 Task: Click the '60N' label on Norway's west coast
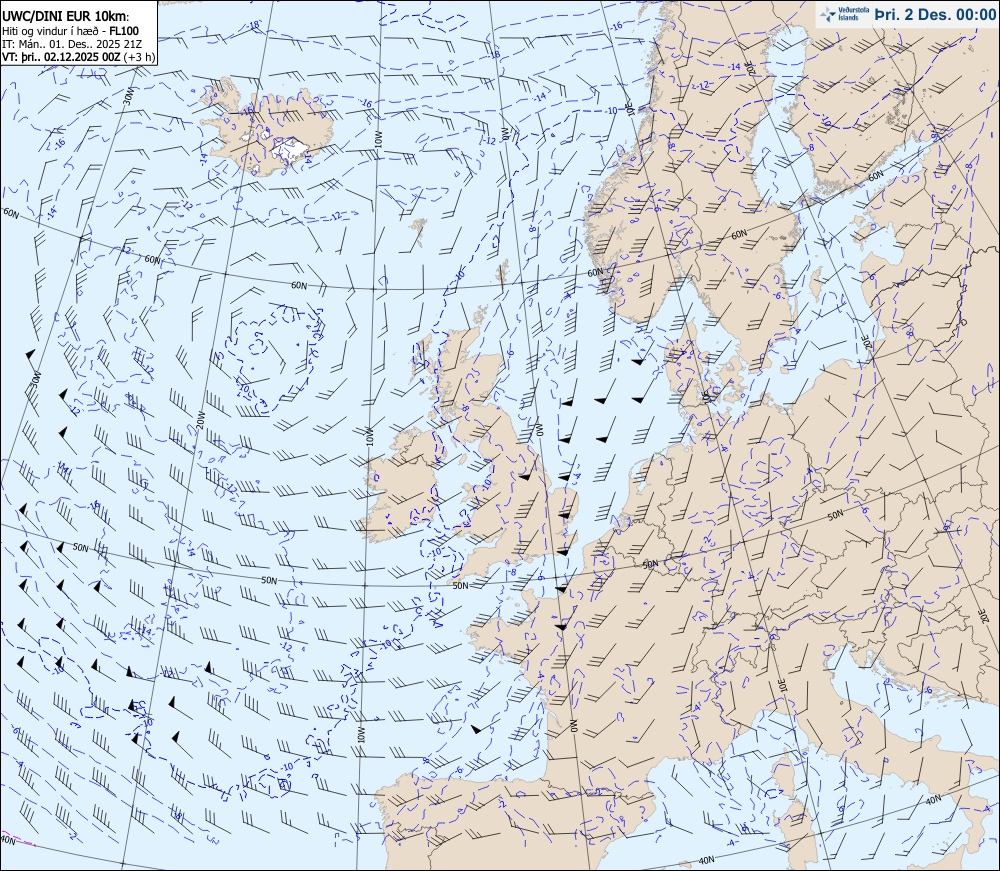(594, 272)
